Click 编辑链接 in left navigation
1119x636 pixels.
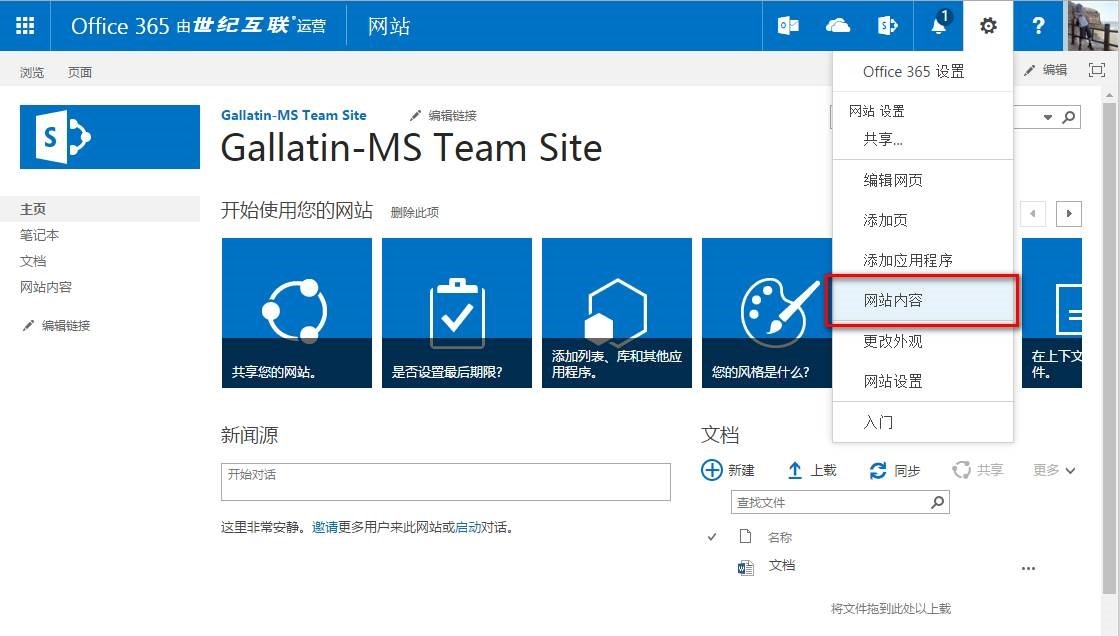click(x=56, y=325)
